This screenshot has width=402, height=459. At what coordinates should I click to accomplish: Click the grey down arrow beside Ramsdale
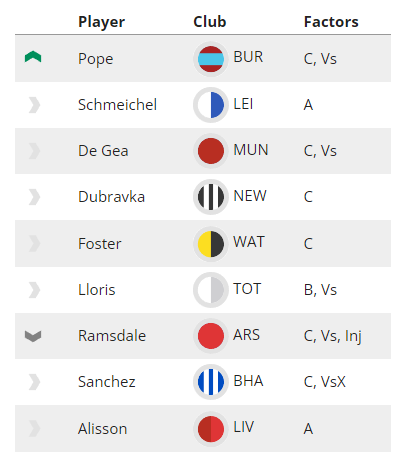click(x=33, y=336)
